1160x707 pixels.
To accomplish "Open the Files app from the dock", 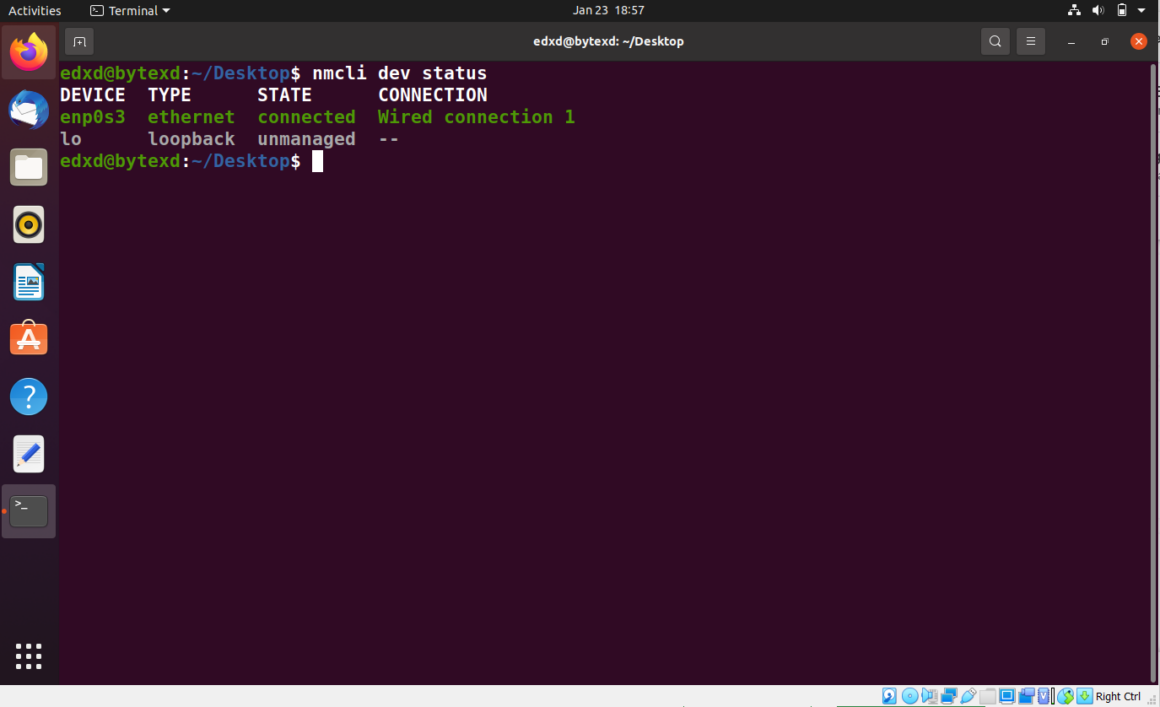I will (28, 167).
